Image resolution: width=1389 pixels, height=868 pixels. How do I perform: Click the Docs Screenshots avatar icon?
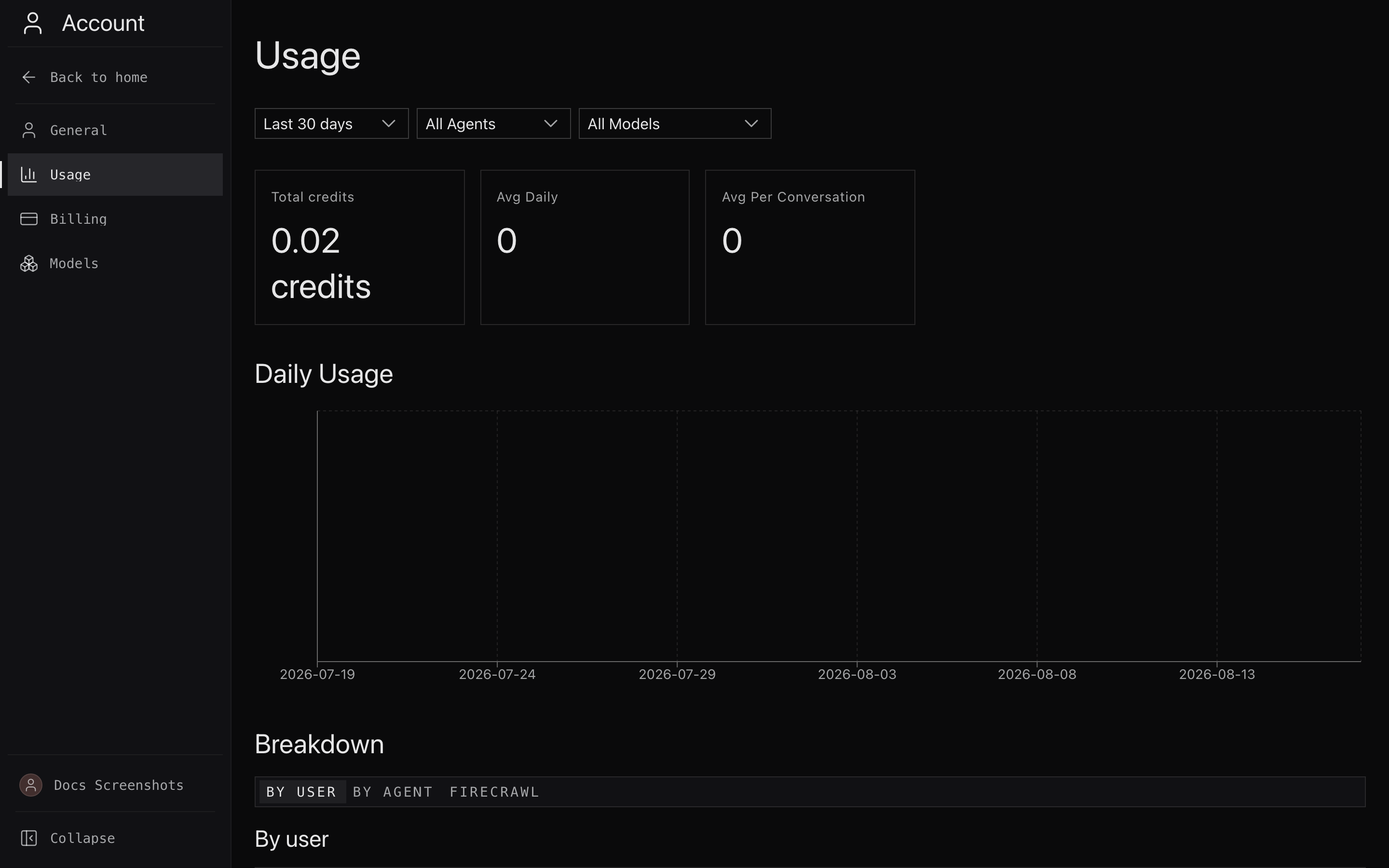pos(31,785)
